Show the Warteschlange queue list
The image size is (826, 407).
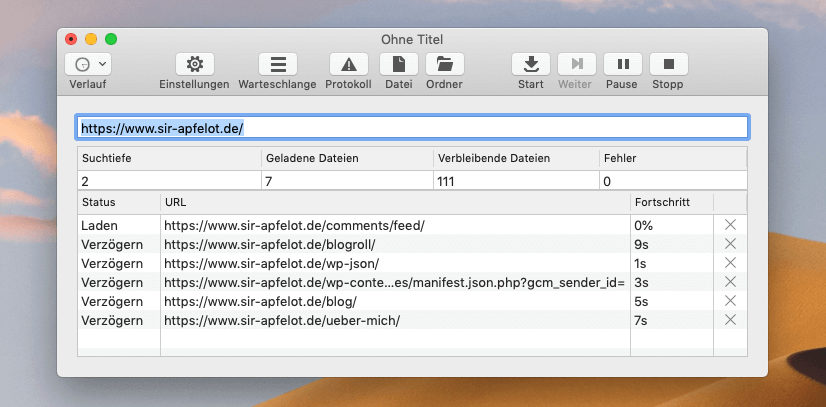[278, 64]
